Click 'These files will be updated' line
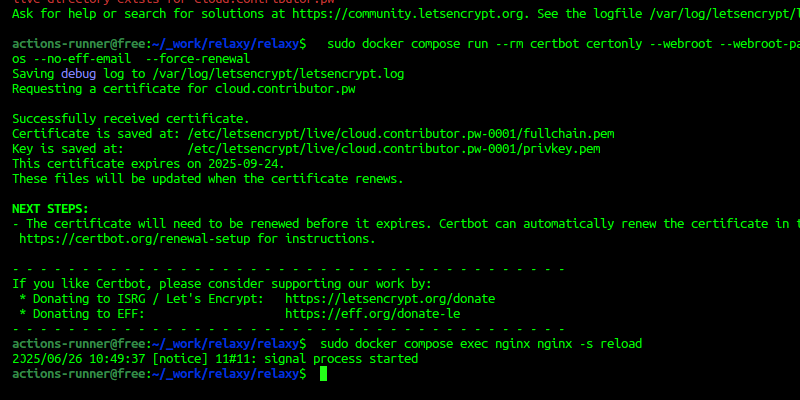The height and width of the screenshot is (400, 800). (x=208, y=179)
